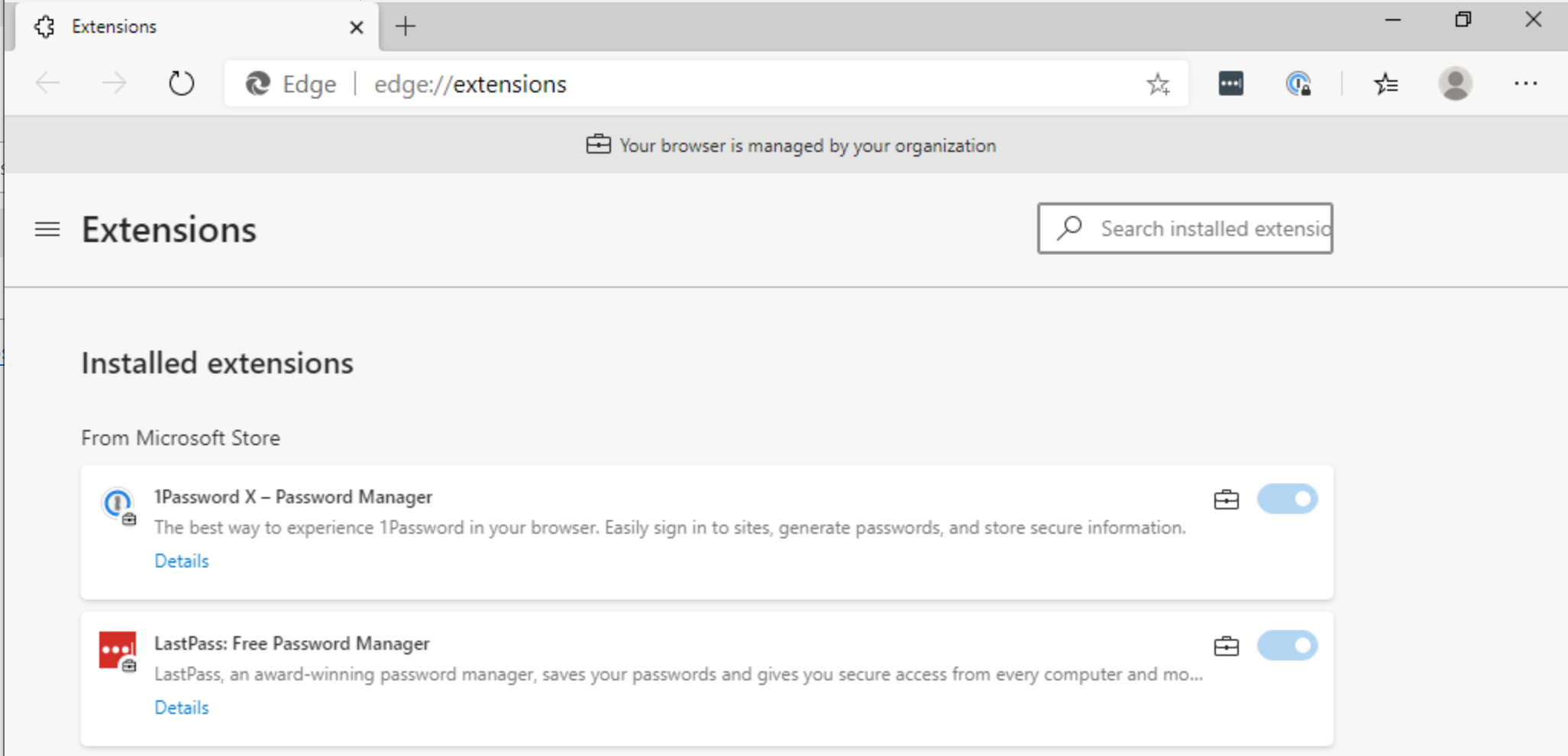This screenshot has width=1568, height=756.
Task: Open a new tab
Action: [x=406, y=27]
